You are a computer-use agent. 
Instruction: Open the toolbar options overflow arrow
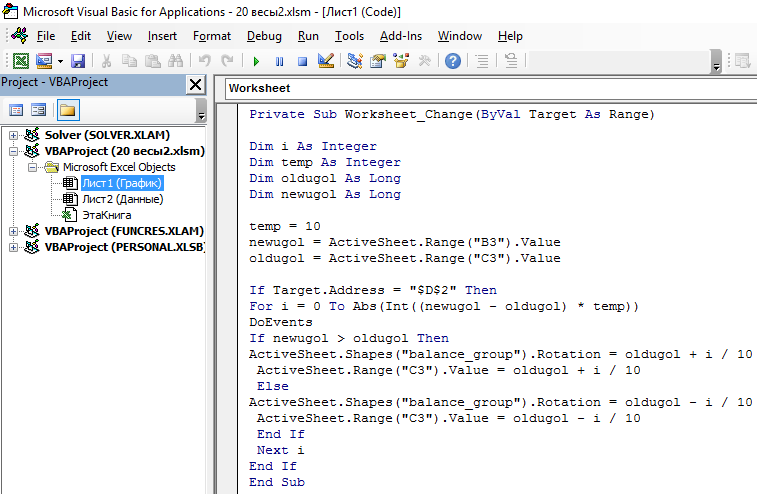coord(716,62)
